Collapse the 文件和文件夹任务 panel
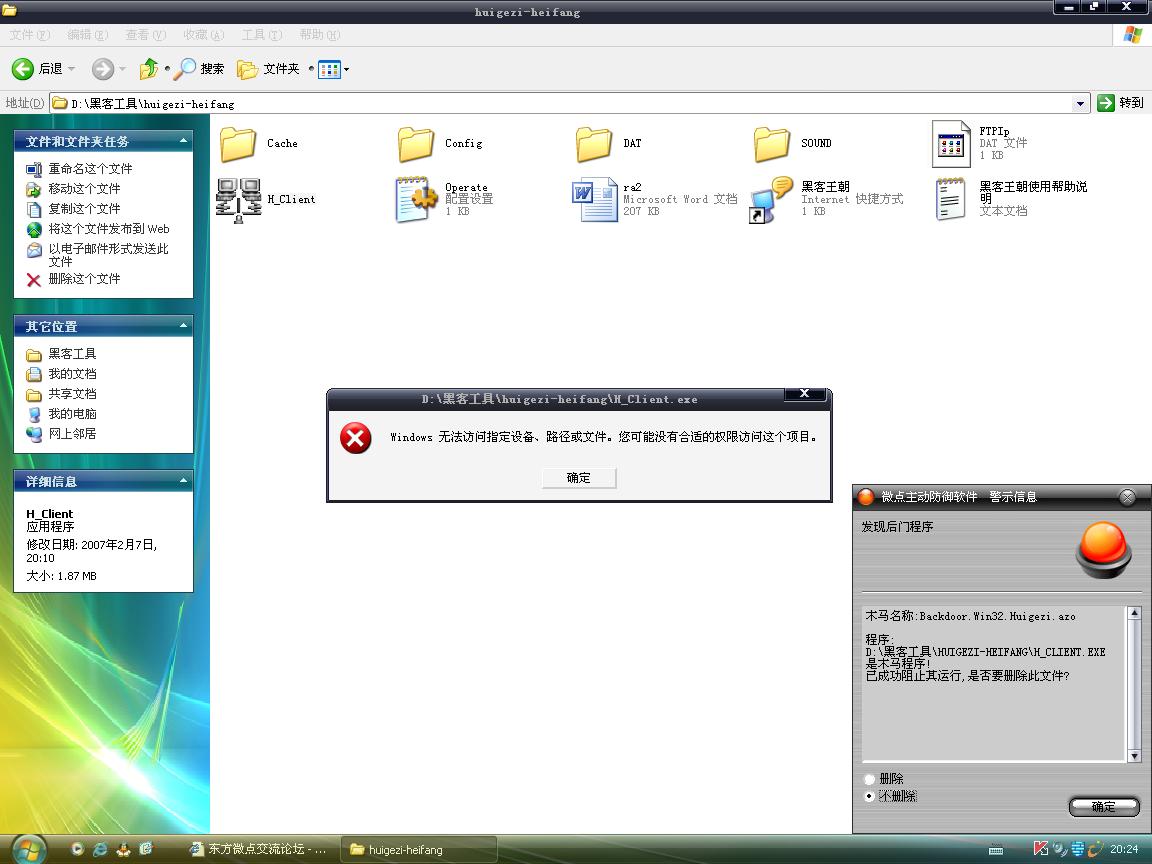This screenshot has height=864, width=1152. 183,140
